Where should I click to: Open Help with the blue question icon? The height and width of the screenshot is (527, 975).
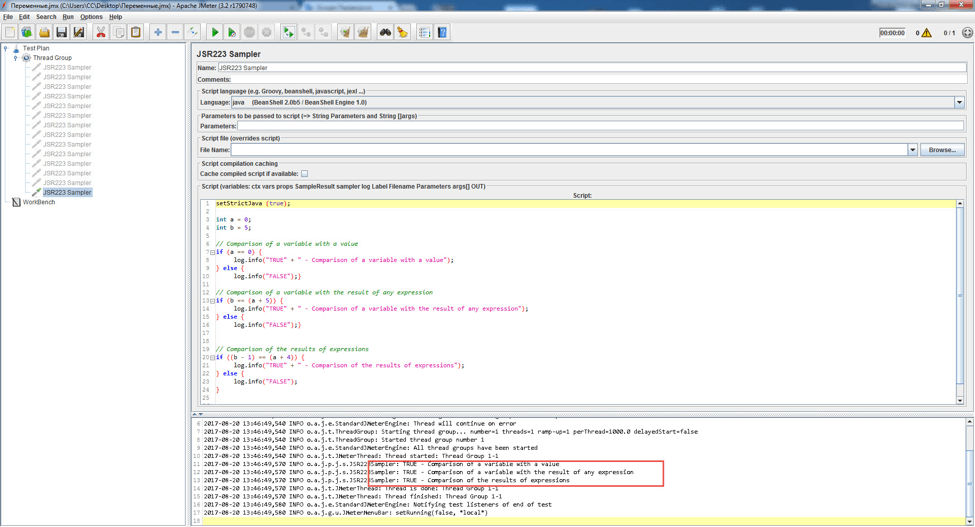[x=442, y=32]
